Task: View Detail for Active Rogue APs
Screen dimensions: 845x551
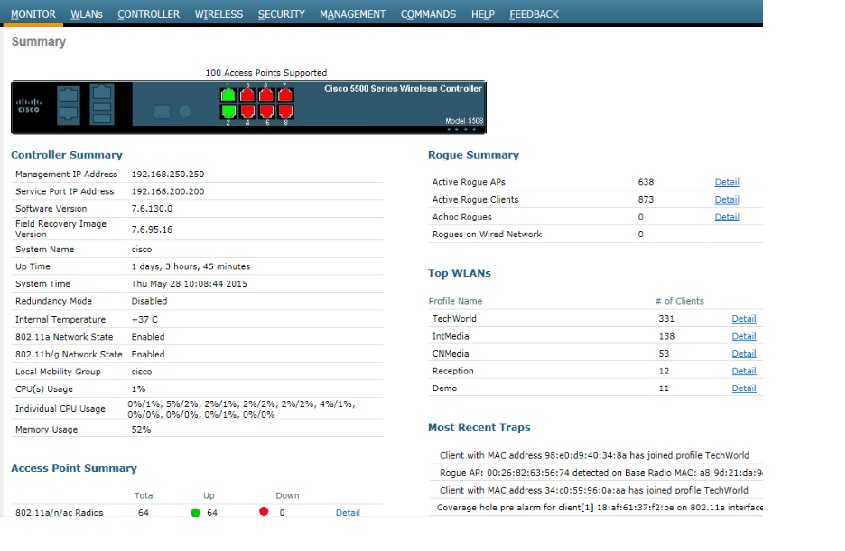Action: coord(727,182)
